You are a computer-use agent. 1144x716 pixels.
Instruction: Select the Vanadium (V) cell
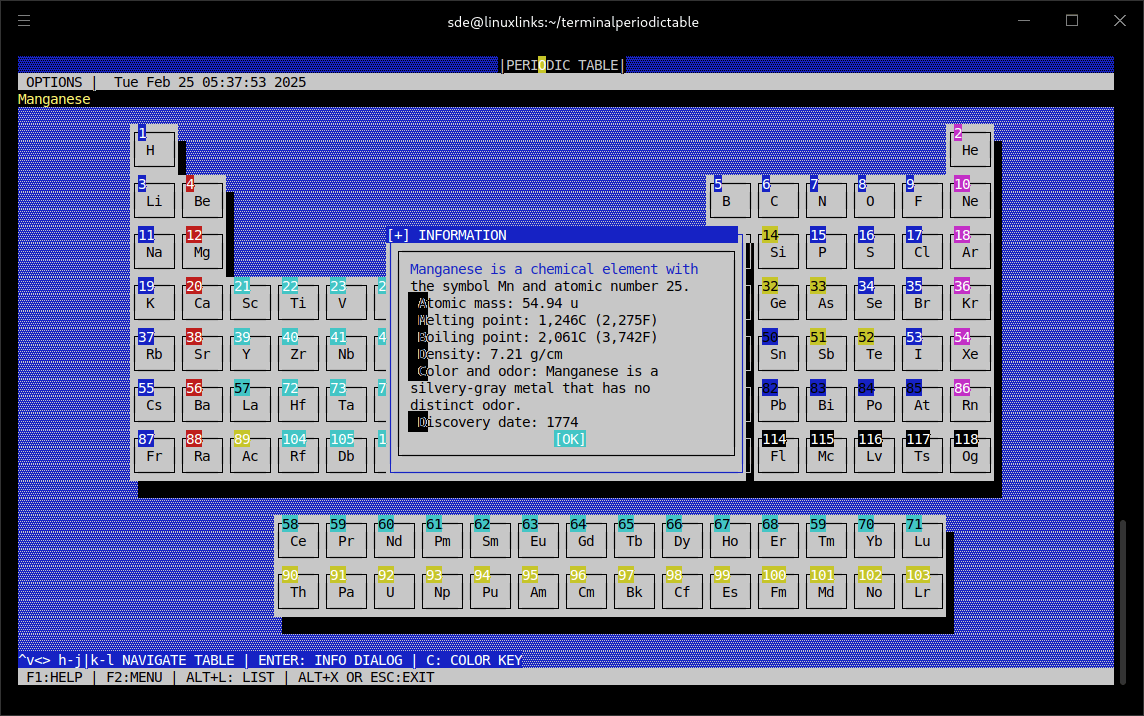[346, 303]
